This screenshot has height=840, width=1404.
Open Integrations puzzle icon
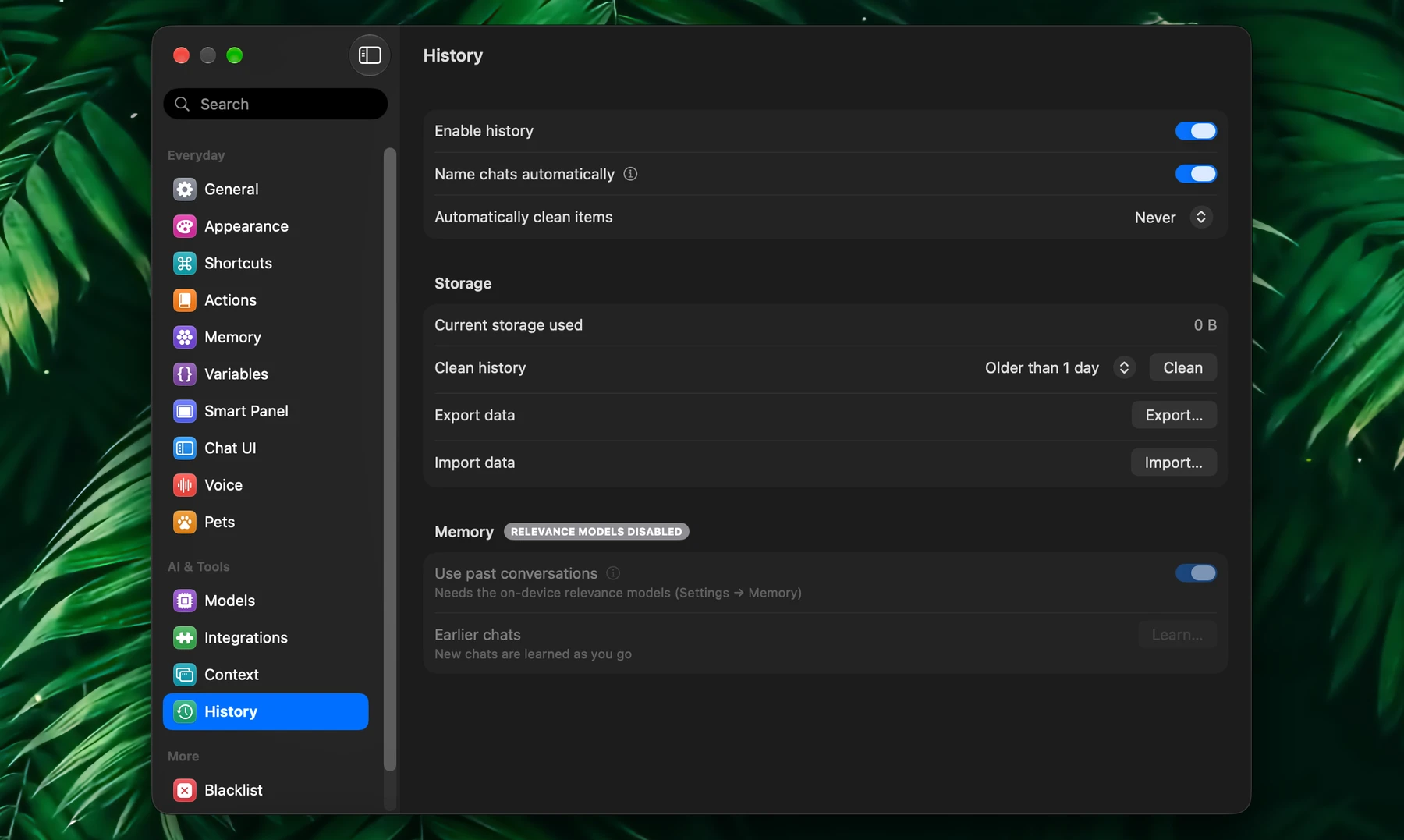[x=185, y=638]
